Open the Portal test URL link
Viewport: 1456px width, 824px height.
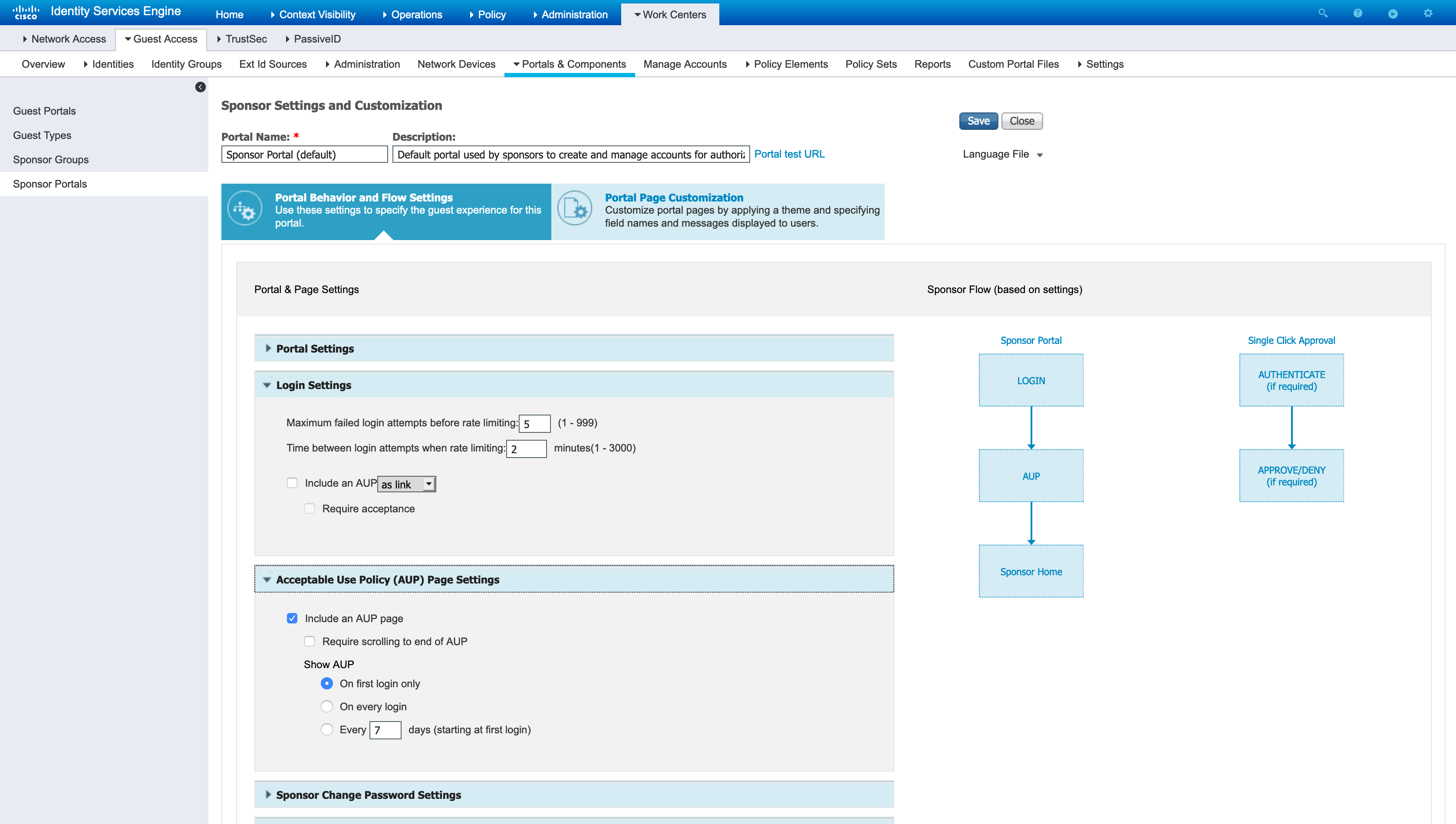[789, 154]
